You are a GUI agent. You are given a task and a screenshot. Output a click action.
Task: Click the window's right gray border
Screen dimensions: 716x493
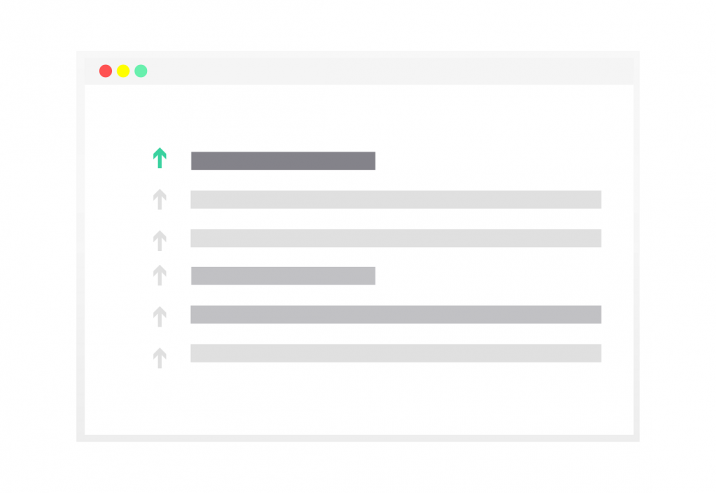636,250
